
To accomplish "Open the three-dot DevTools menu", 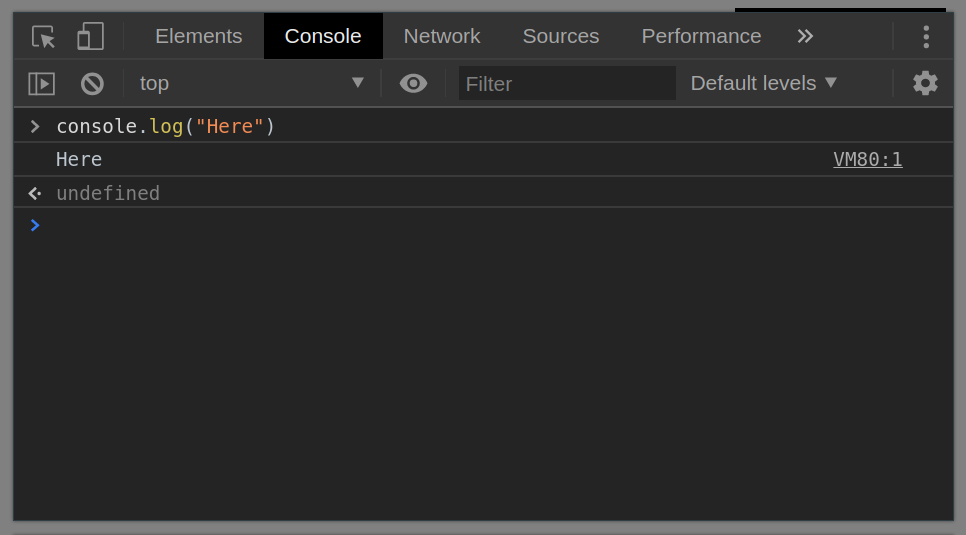I will [926, 37].
